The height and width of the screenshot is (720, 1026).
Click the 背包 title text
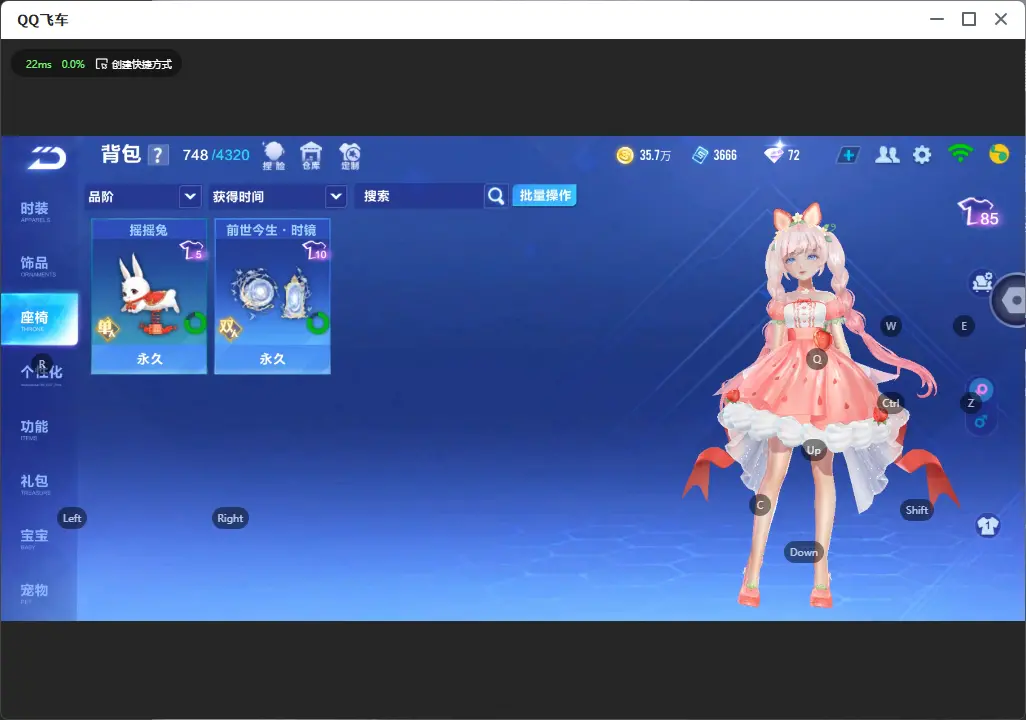pyautogui.click(x=121, y=154)
